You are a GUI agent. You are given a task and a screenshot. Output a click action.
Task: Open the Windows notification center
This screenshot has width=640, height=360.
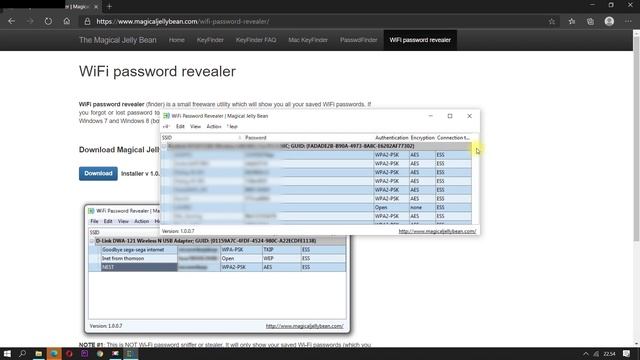[627, 354]
